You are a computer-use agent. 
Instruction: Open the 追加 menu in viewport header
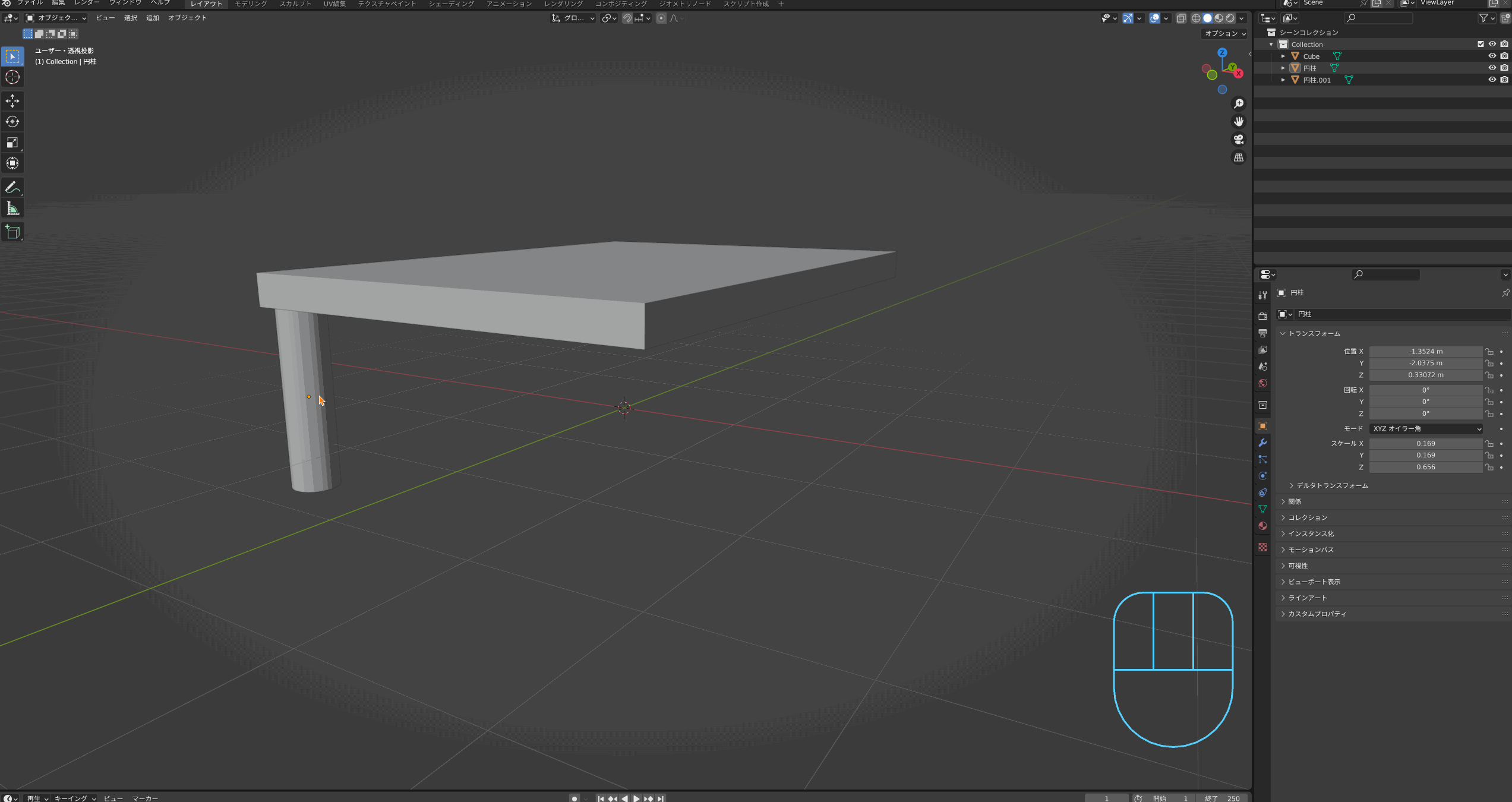(x=153, y=18)
